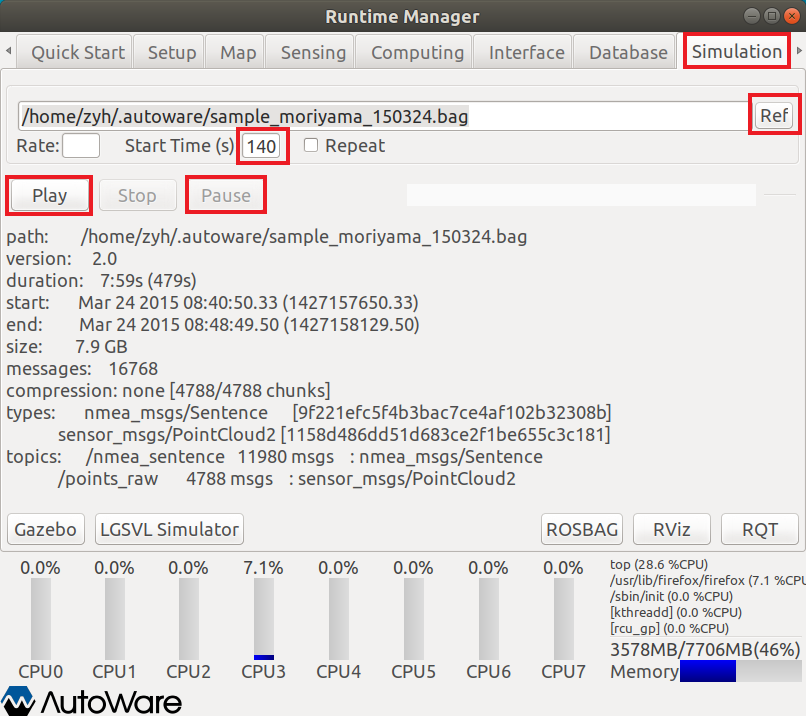Launch the Gazebo simulator
This screenshot has width=806, height=716.
[x=45, y=529]
